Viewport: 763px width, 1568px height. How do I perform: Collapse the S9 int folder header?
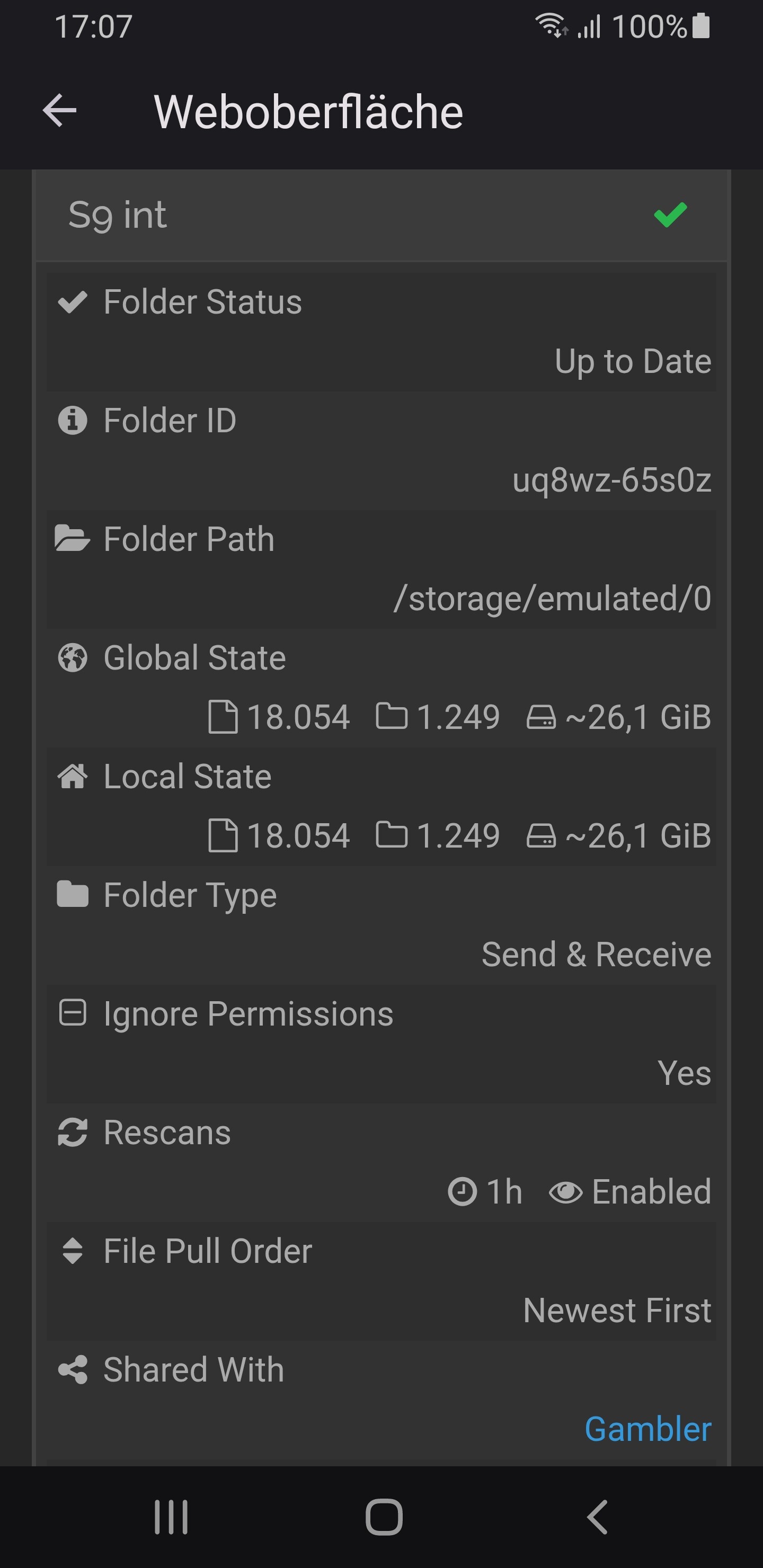click(305, 215)
